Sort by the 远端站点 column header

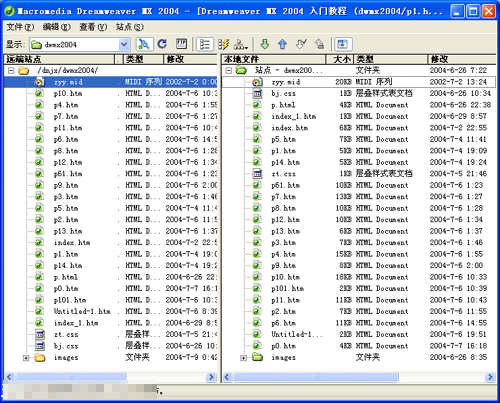59,59
